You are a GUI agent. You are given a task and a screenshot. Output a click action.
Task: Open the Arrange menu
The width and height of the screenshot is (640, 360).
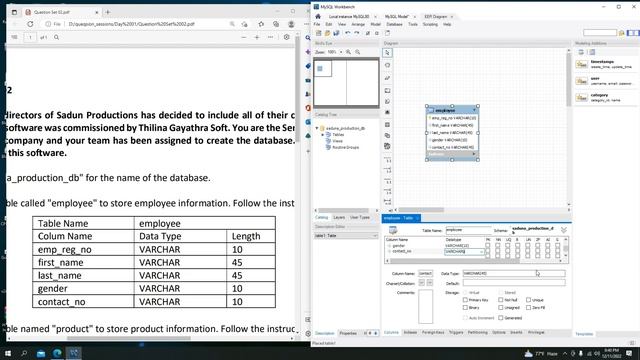click(x=358, y=24)
